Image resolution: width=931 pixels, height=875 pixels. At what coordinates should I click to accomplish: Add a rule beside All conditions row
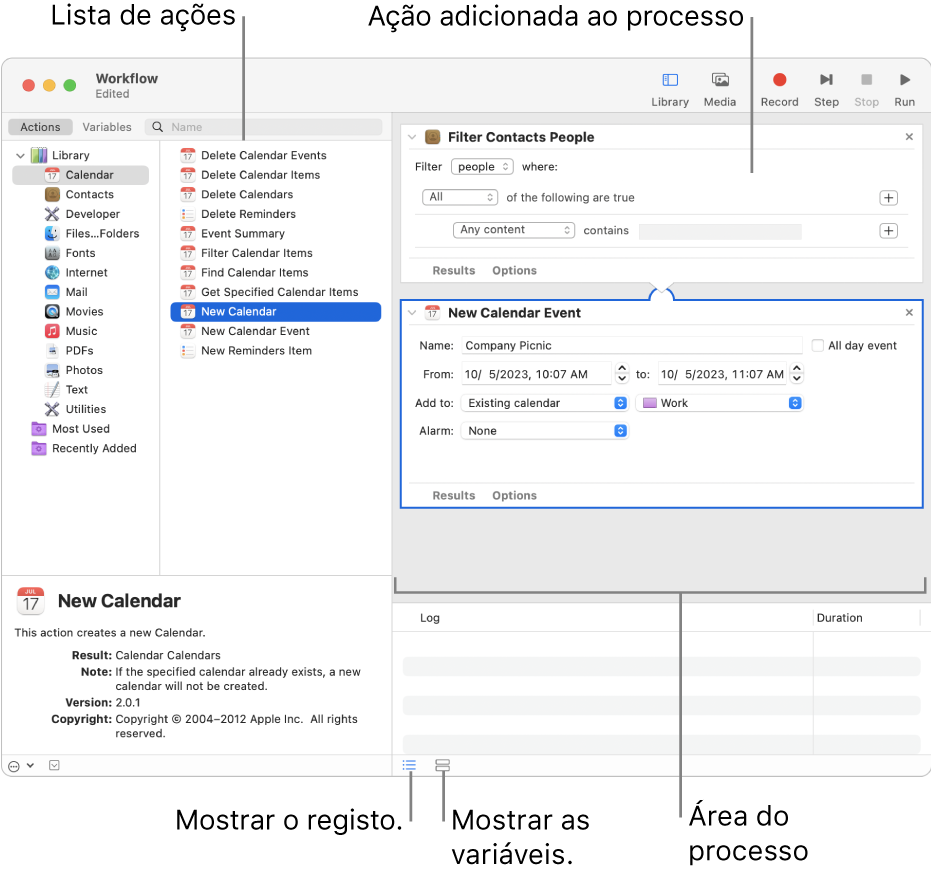point(888,198)
